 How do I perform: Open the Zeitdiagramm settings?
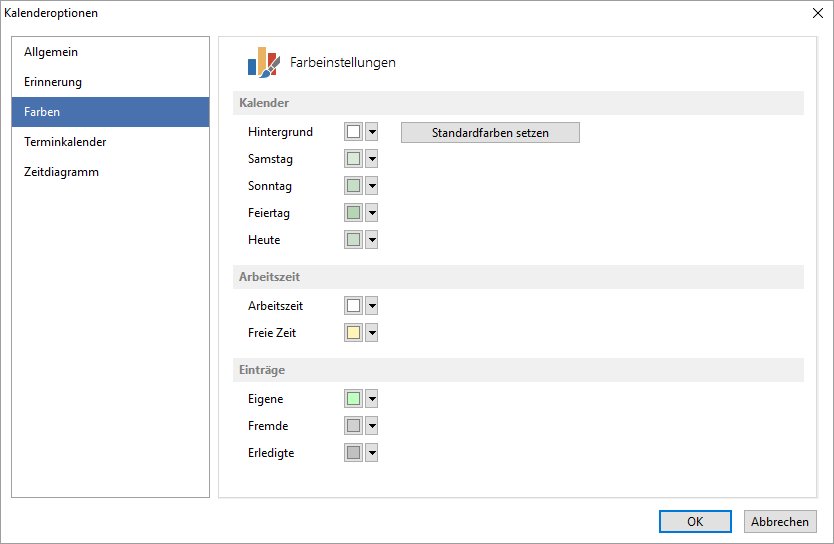110,172
